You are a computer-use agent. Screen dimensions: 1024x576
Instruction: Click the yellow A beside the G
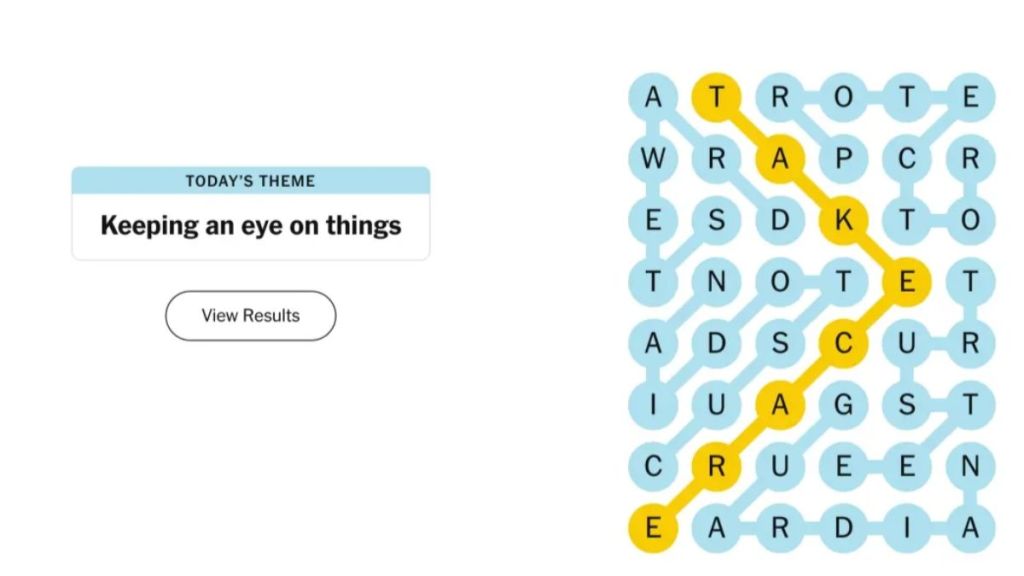point(780,405)
